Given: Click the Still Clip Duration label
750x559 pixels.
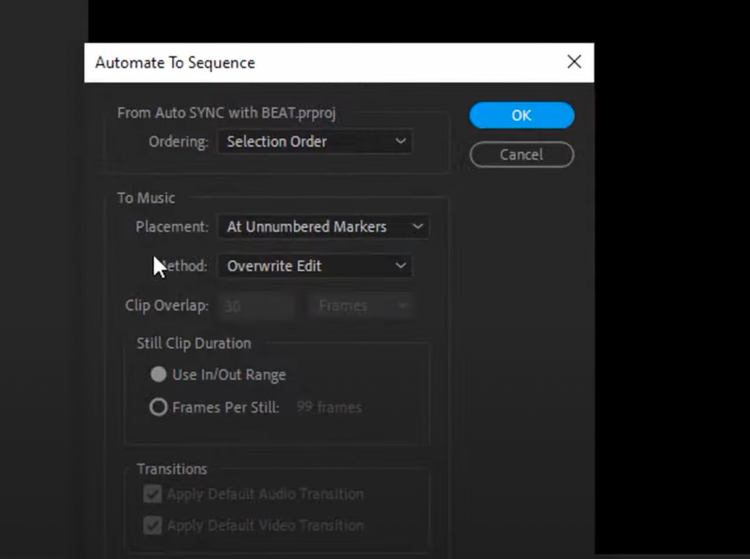Looking at the screenshot, I should click(x=194, y=343).
